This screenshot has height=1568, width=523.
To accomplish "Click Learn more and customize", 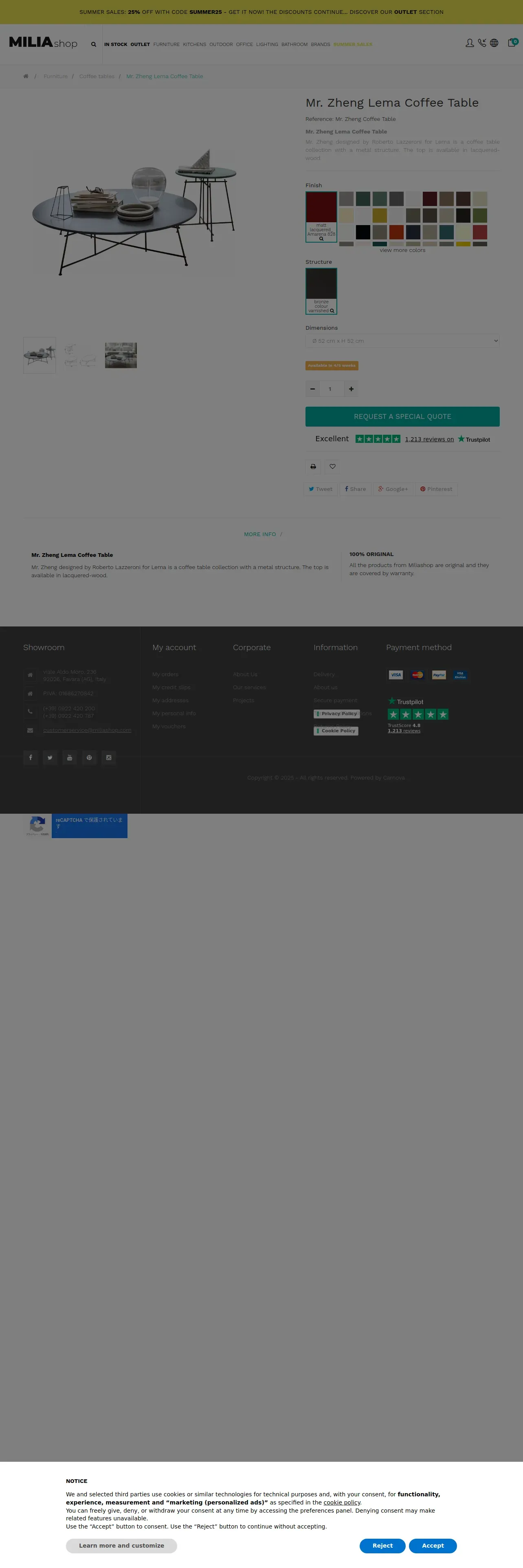I will (122, 1546).
